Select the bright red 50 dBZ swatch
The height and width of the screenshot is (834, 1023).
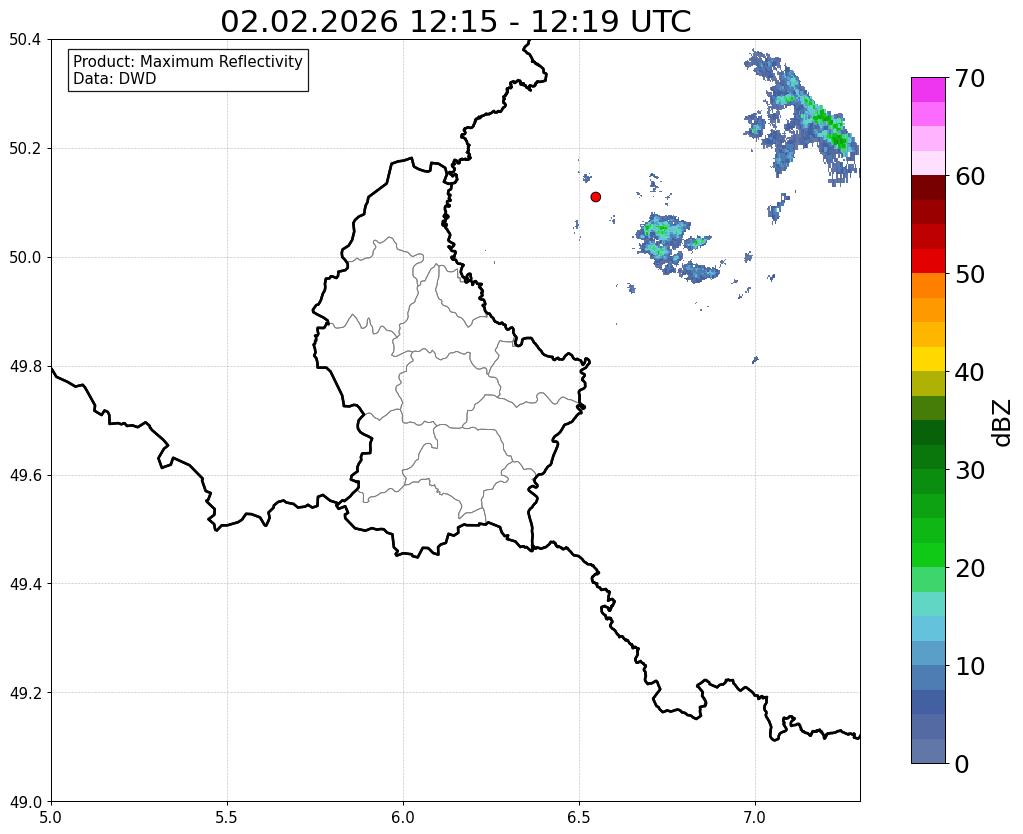point(928,261)
